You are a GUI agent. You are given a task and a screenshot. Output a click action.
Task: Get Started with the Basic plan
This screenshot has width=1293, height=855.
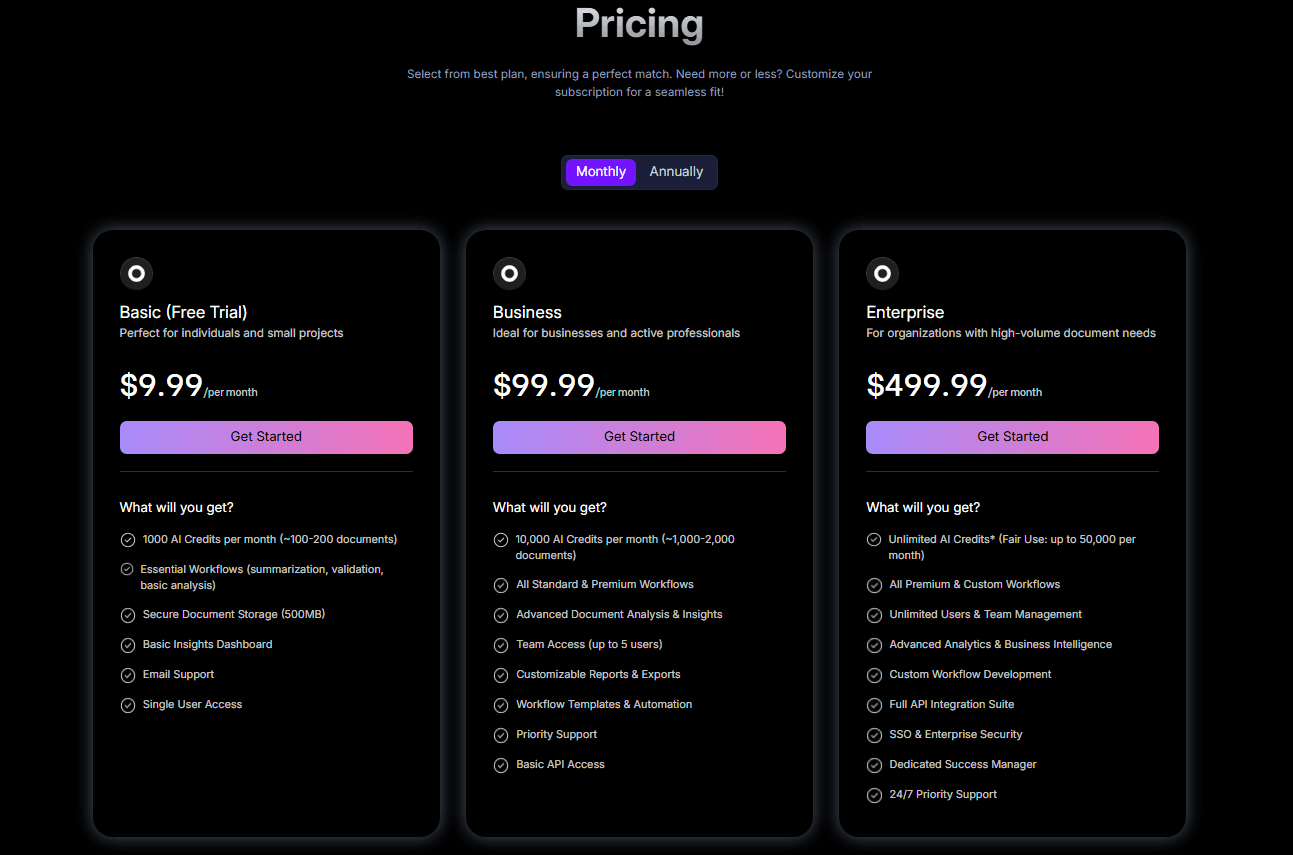pos(266,437)
